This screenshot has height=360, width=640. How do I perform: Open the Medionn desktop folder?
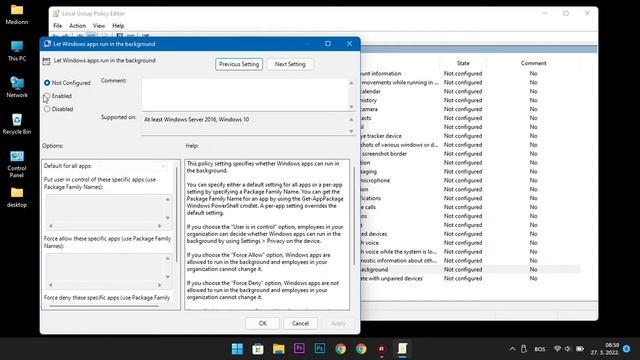coord(17,14)
